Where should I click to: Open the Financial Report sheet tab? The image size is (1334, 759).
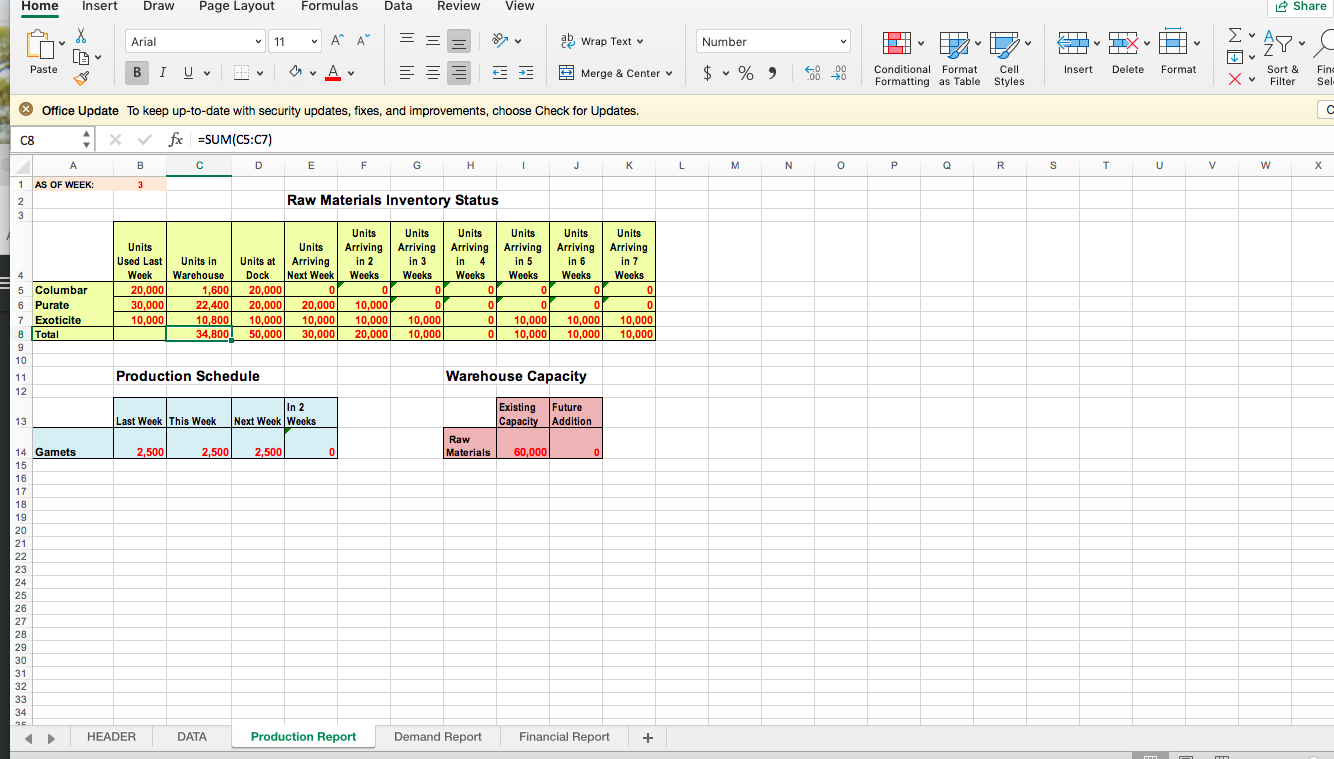(x=564, y=737)
